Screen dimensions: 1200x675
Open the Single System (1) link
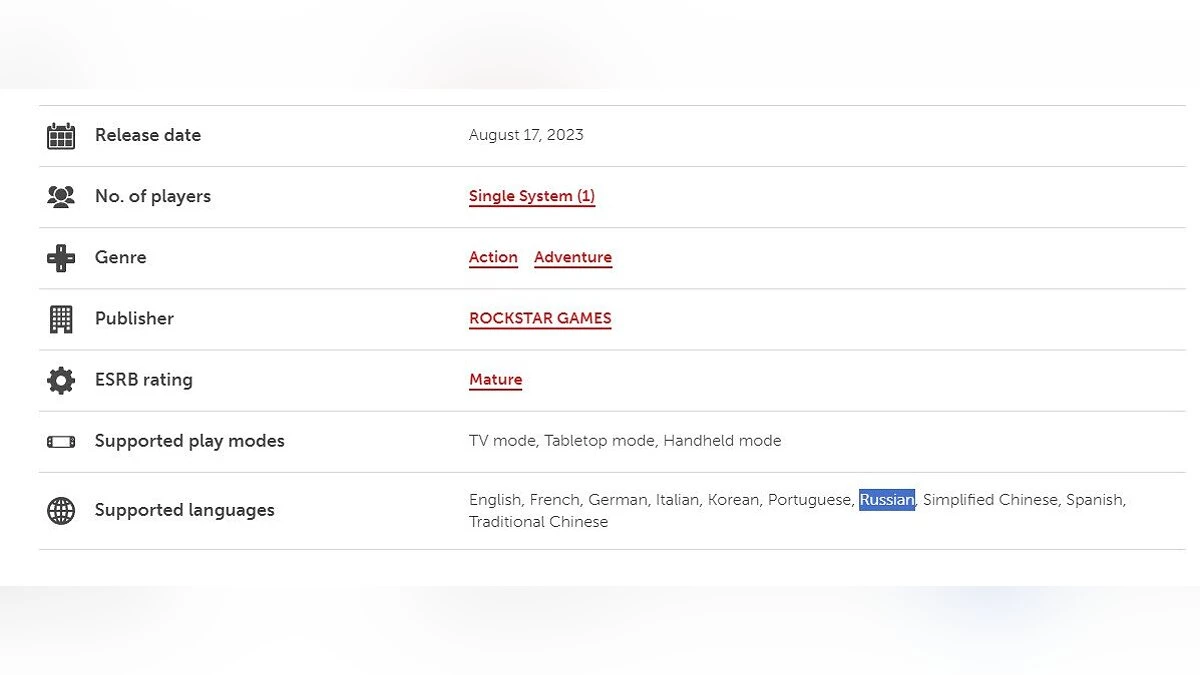click(531, 196)
